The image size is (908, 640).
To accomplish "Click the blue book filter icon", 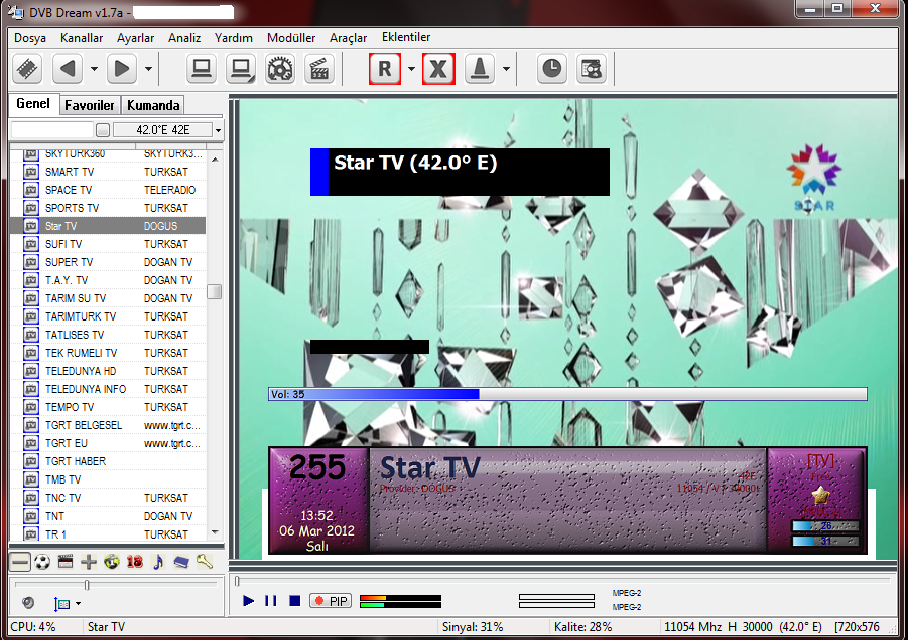I will tap(181, 562).
